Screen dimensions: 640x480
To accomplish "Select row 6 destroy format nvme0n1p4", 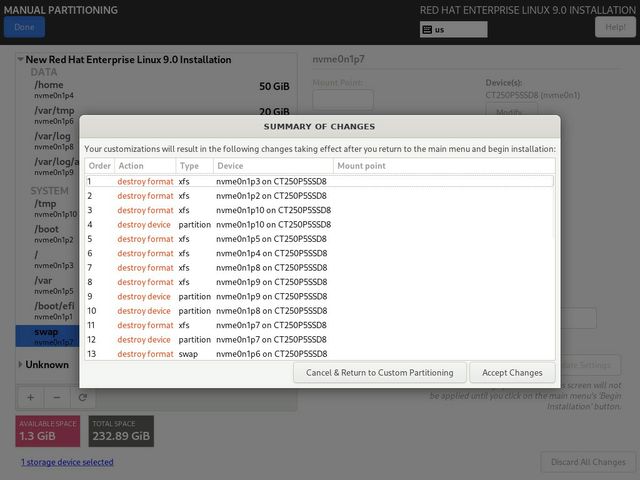I will tap(319, 253).
